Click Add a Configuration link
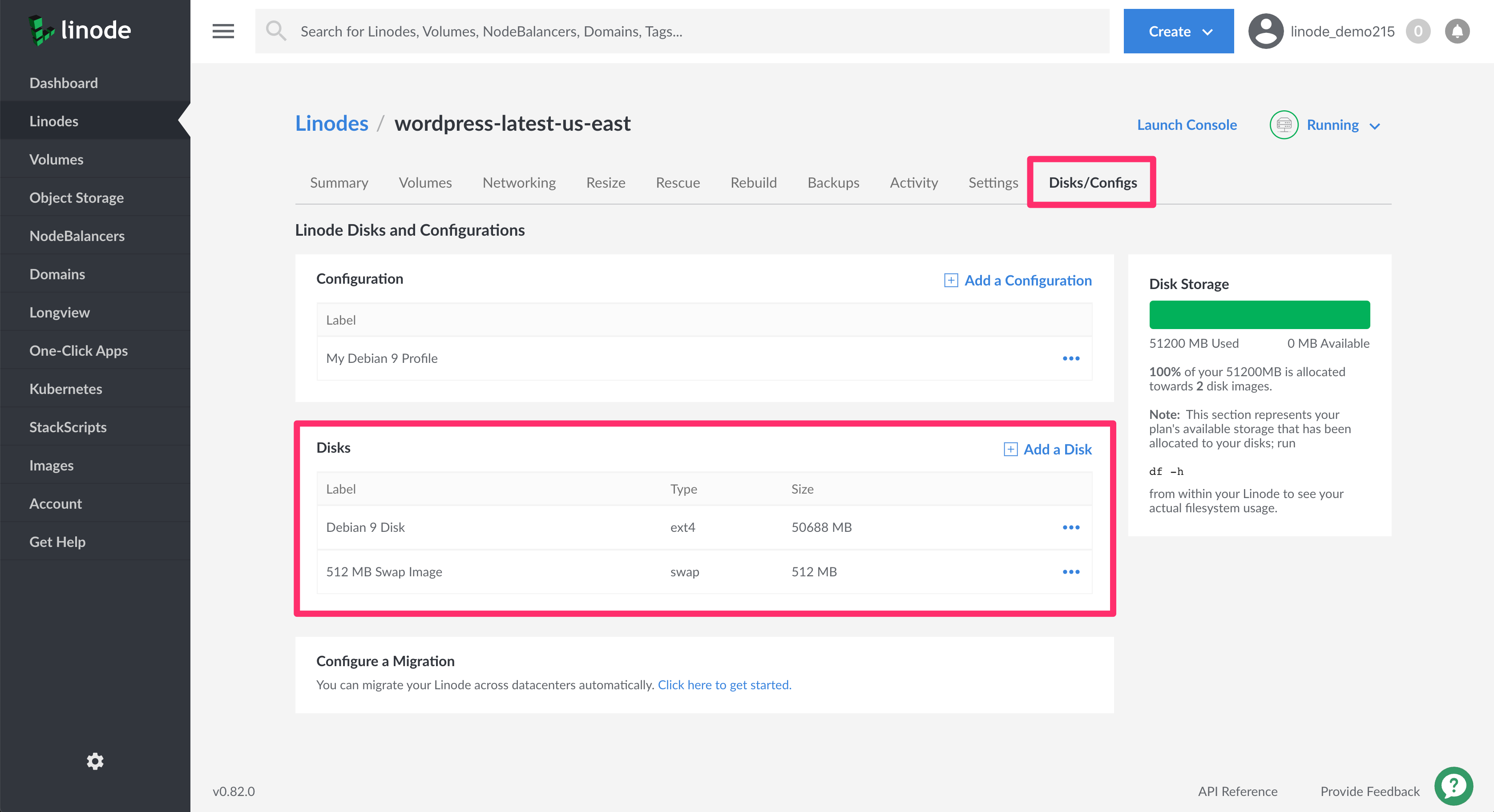 1027,281
